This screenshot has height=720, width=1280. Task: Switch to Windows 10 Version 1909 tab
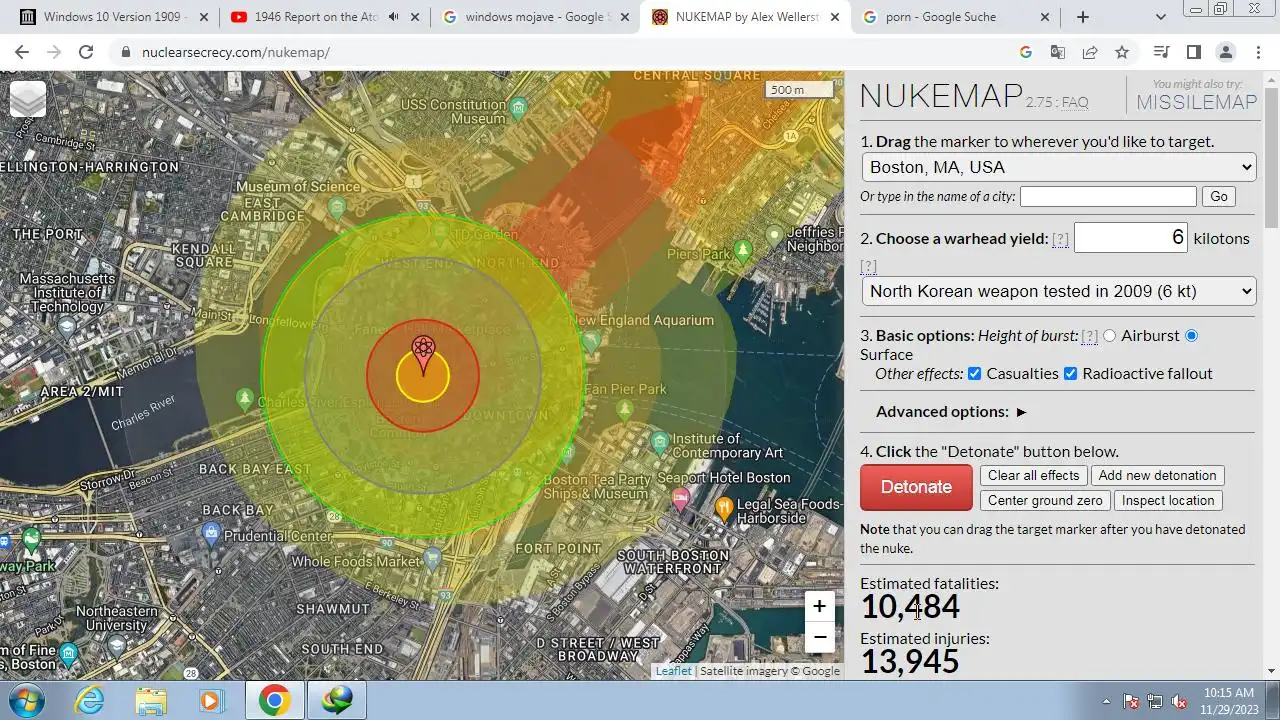point(112,17)
